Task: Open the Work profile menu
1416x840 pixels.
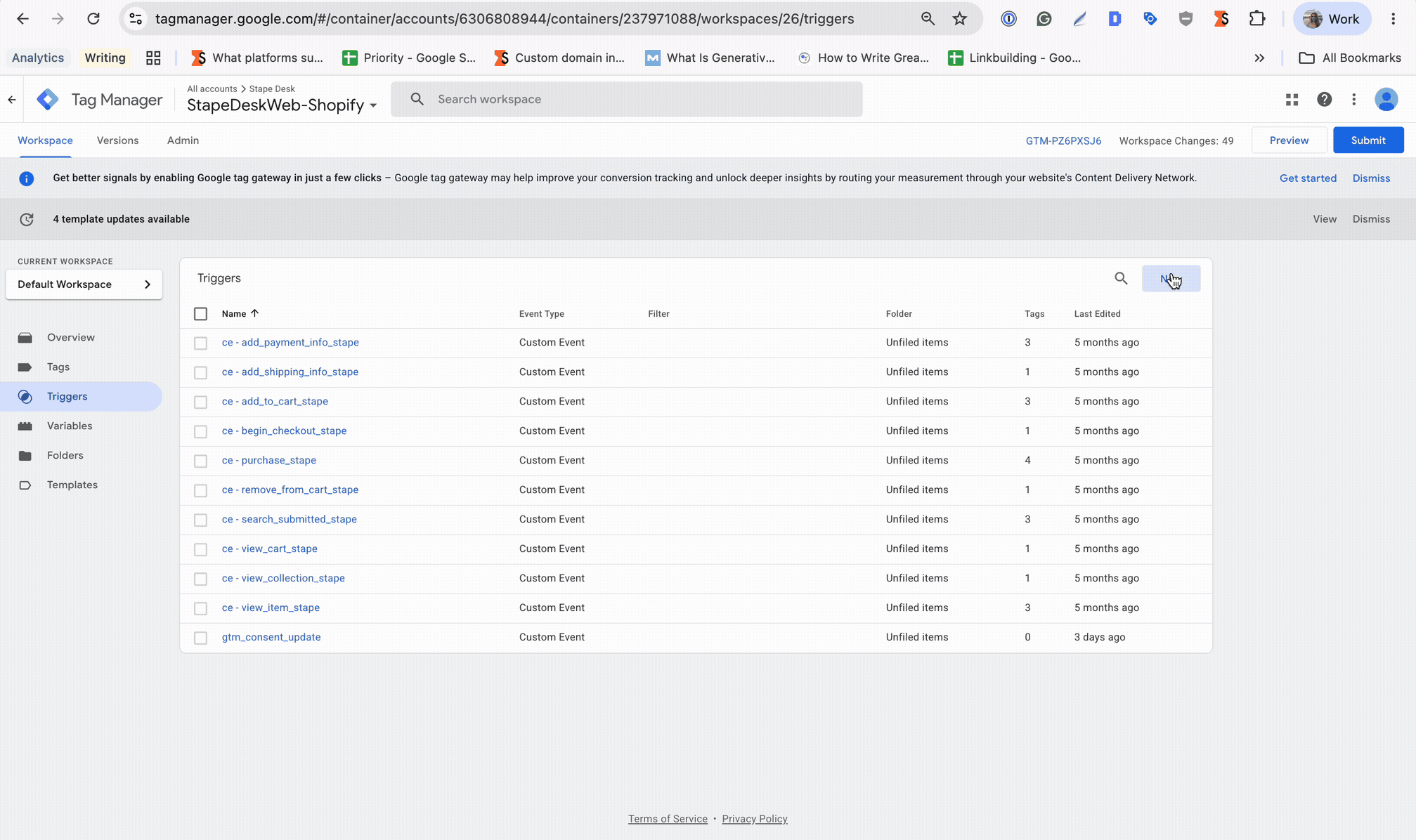Action: coord(1332,19)
